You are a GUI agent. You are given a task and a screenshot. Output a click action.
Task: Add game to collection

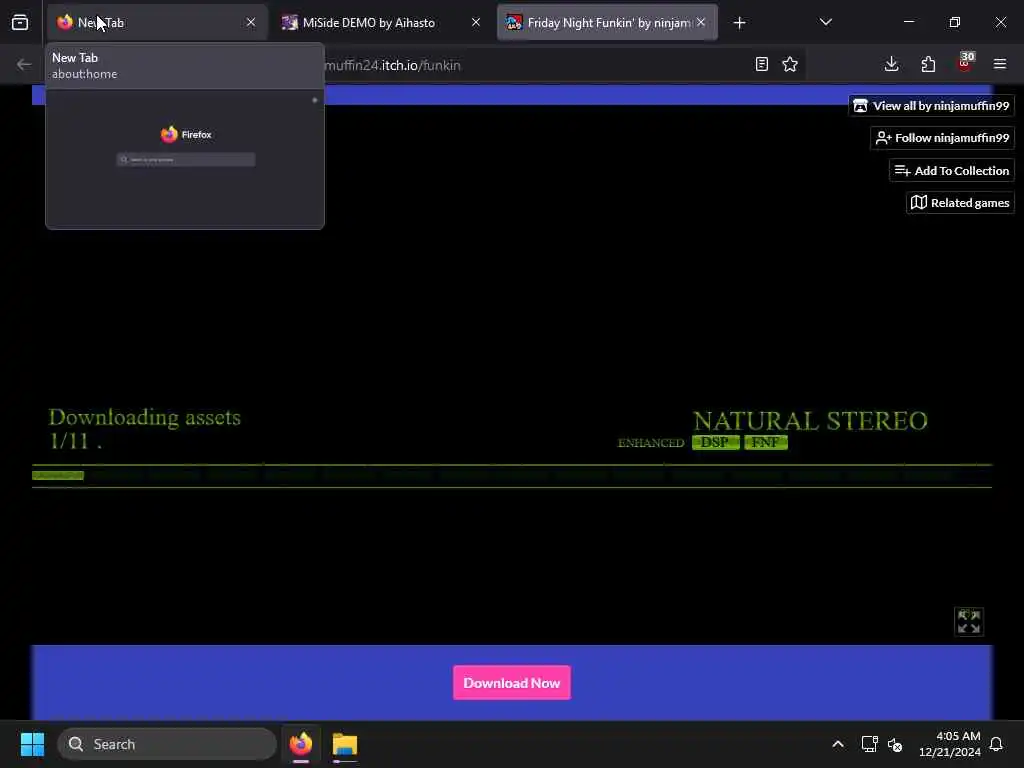tap(952, 170)
